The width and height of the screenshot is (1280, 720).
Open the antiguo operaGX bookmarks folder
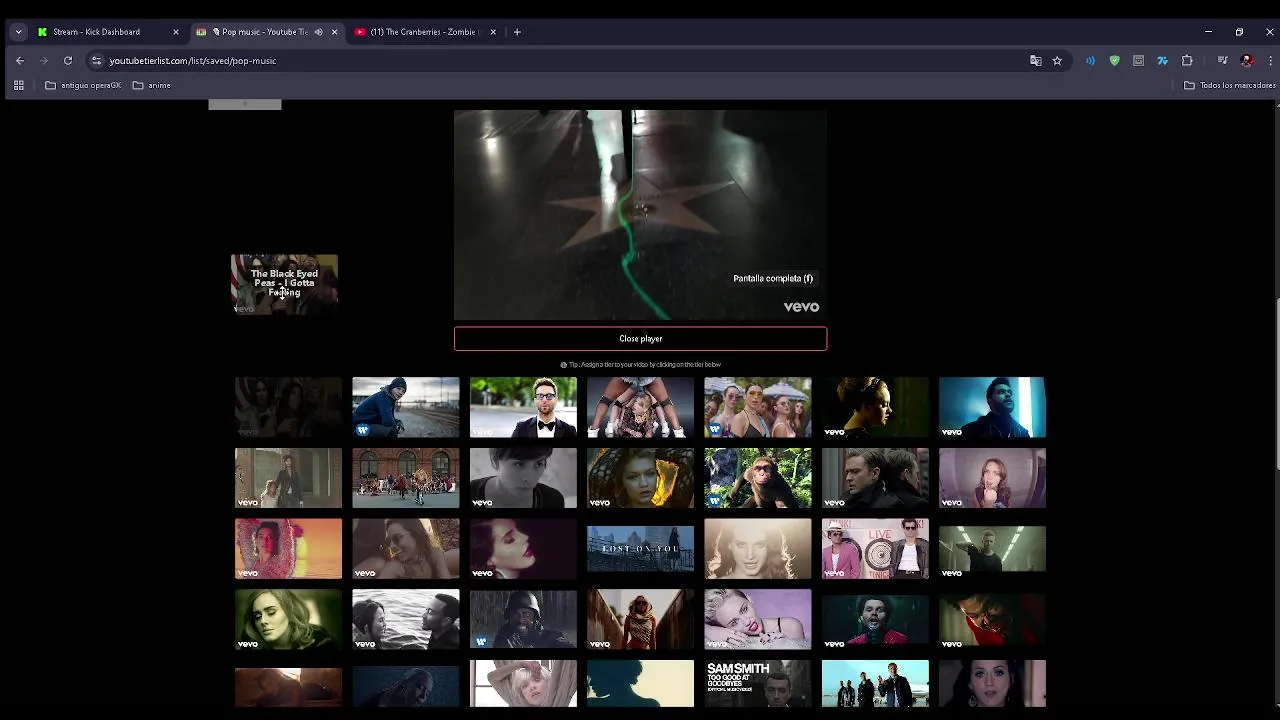click(83, 85)
